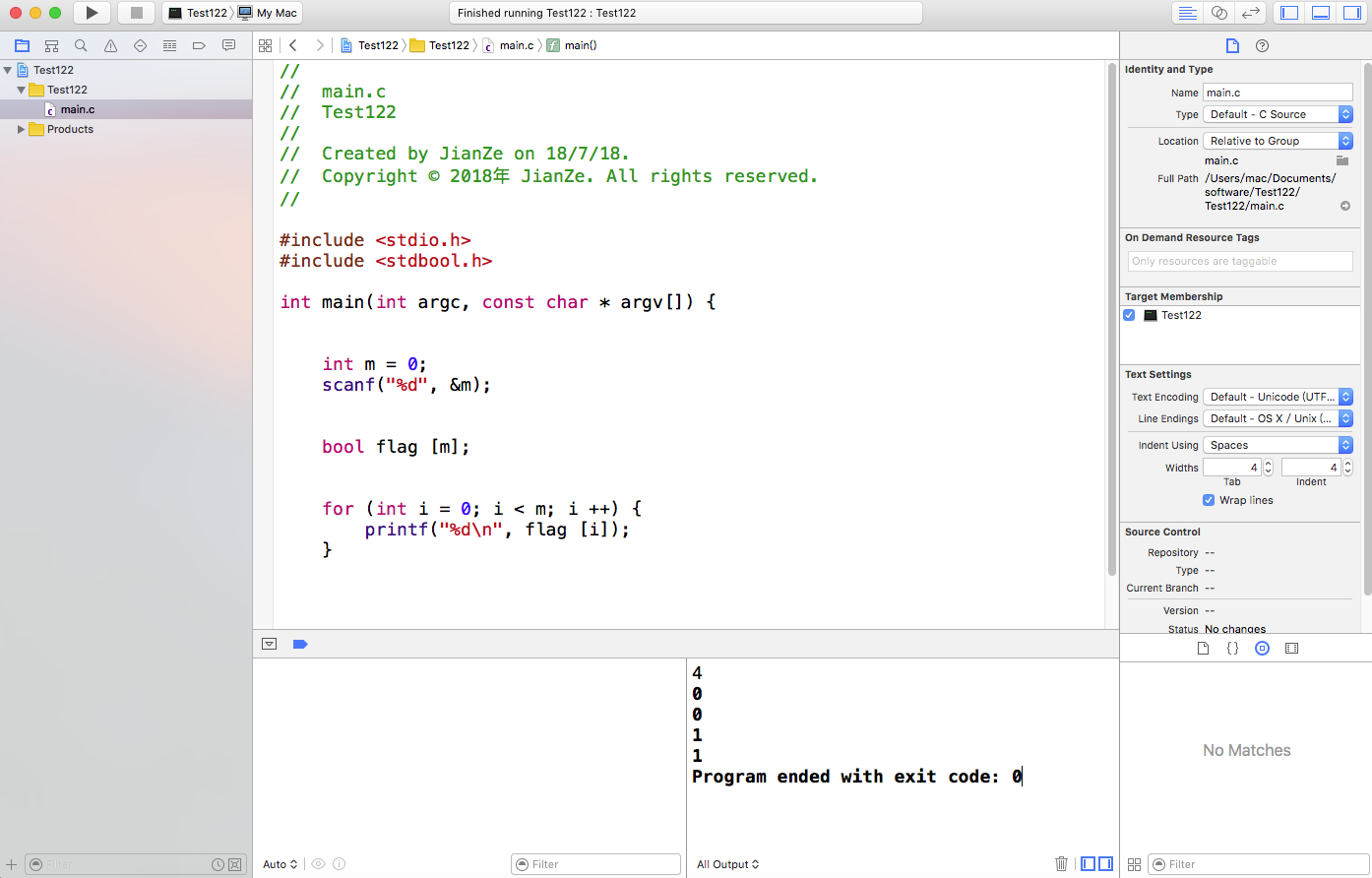Screen dimensions: 1372x878
Task: Hide the right utilities panel
Action: [x=1353, y=13]
